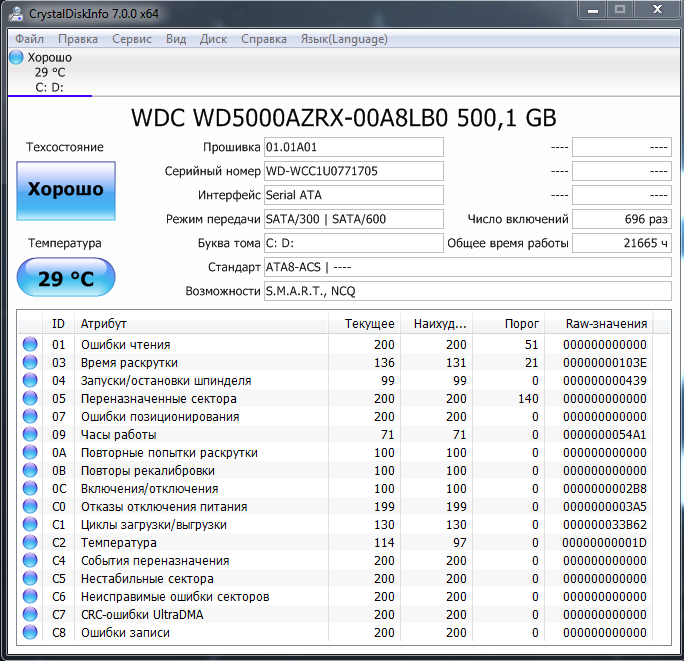Image resolution: width=684 pixels, height=672 pixels.
Task: Click the status orb in Температура attribute row
Action: (x=29, y=543)
